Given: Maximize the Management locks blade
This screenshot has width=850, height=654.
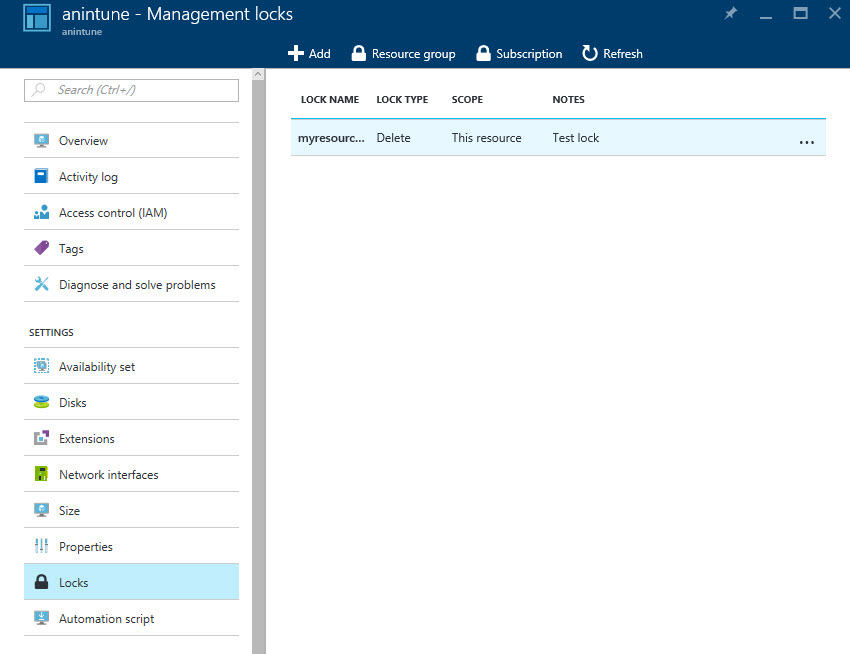Looking at the screenshot, I should coord(800,13).
